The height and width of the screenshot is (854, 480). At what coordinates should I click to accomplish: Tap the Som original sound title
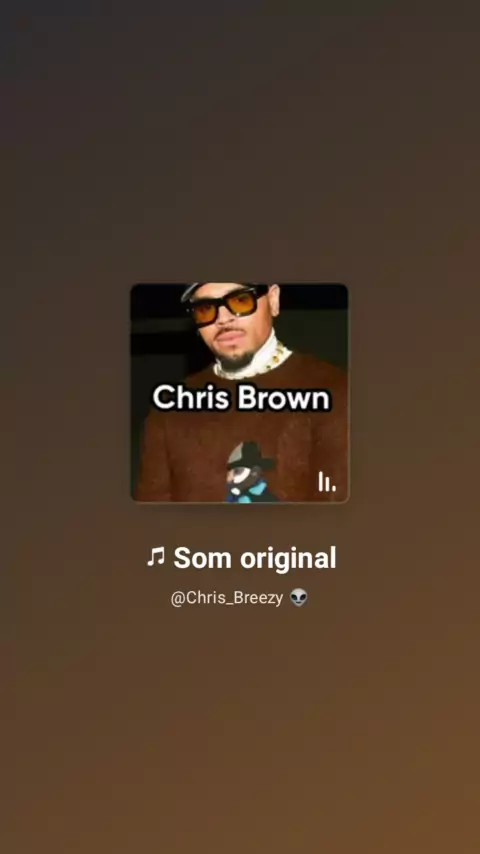tap(241, 558)
